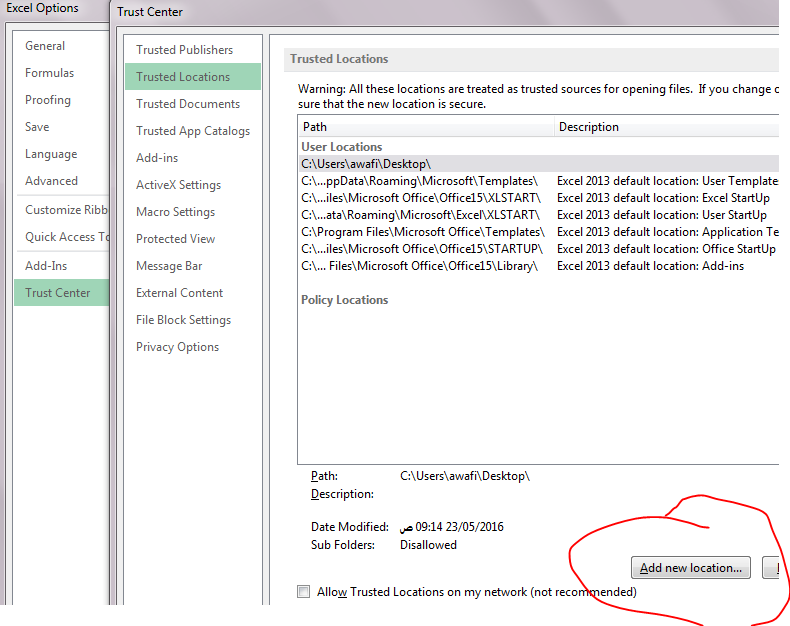
Task: Go to External Content settings
Action: tap(179, 293)
